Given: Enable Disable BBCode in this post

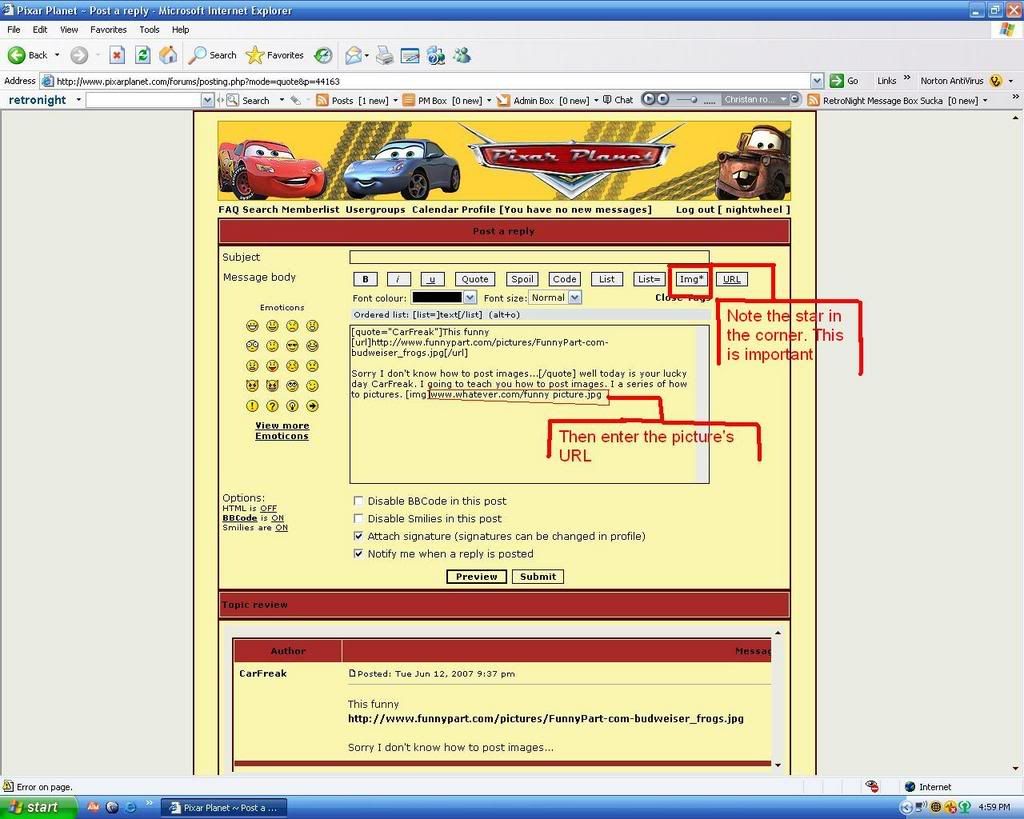Looking at the screenshot, I should [359, 501].
